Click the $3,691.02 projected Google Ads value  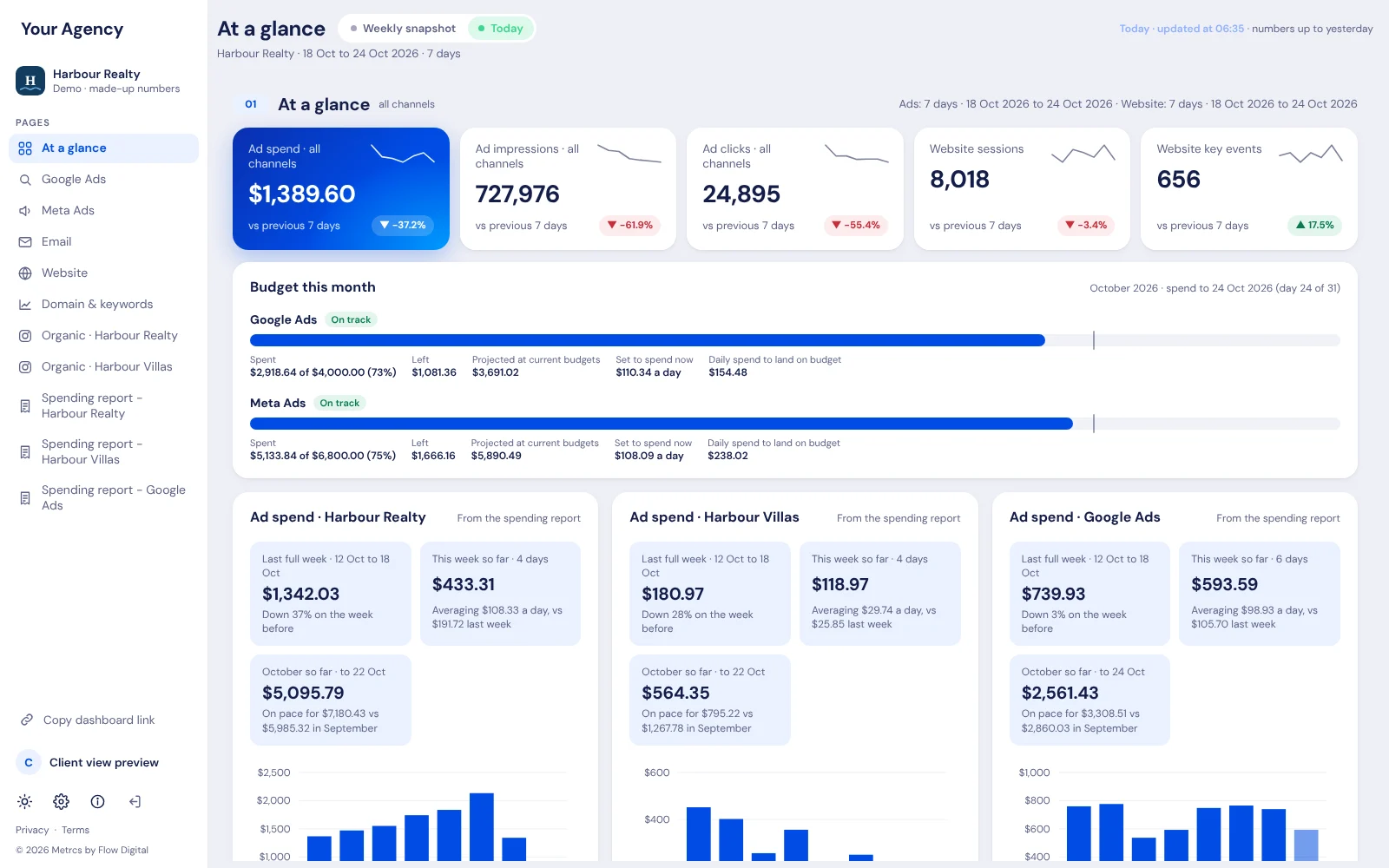click(496, 372)
